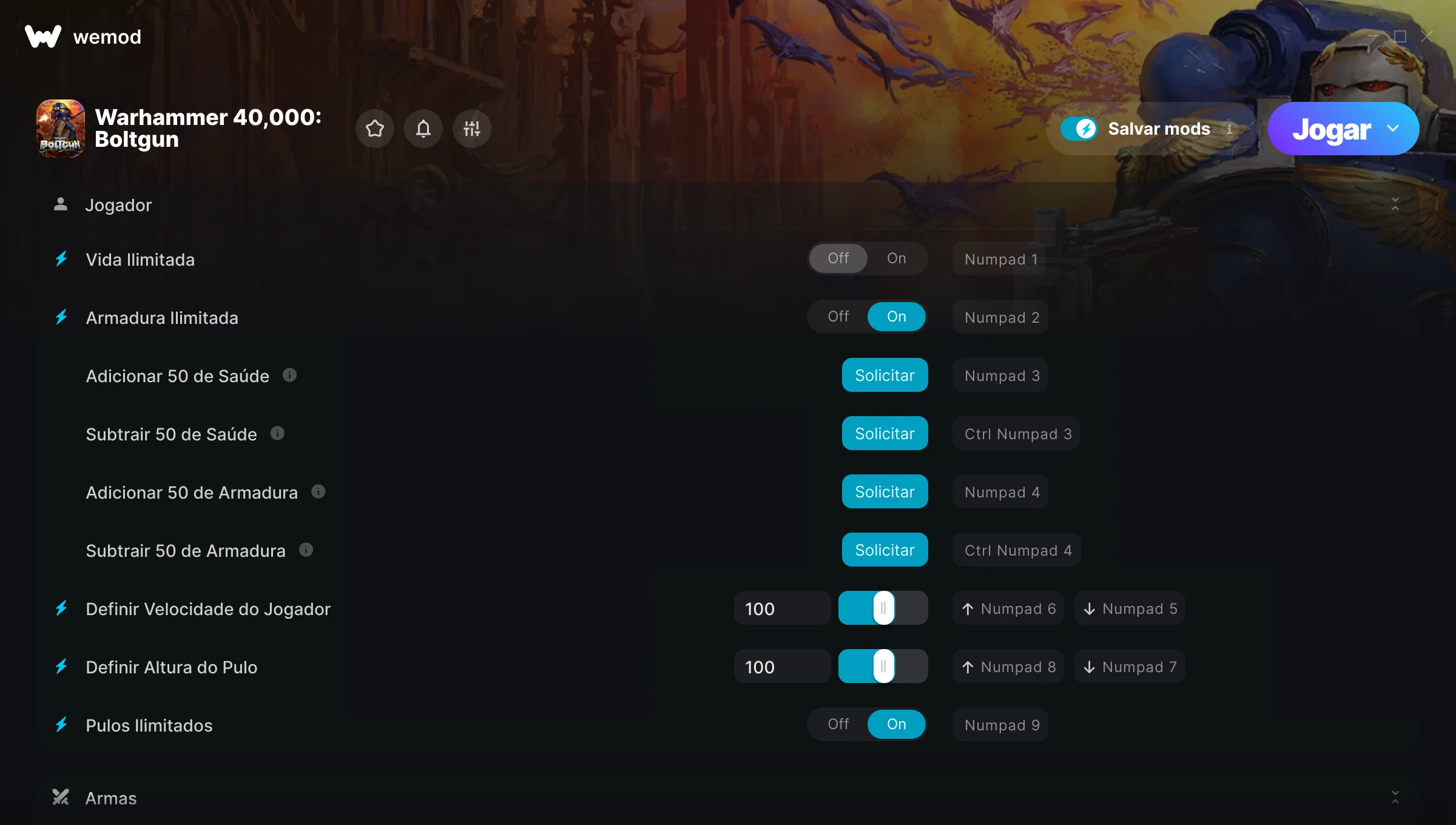Click the favorite star icon
The height and width of the screenshot is (825, 1456).
[x=375, y=129]
